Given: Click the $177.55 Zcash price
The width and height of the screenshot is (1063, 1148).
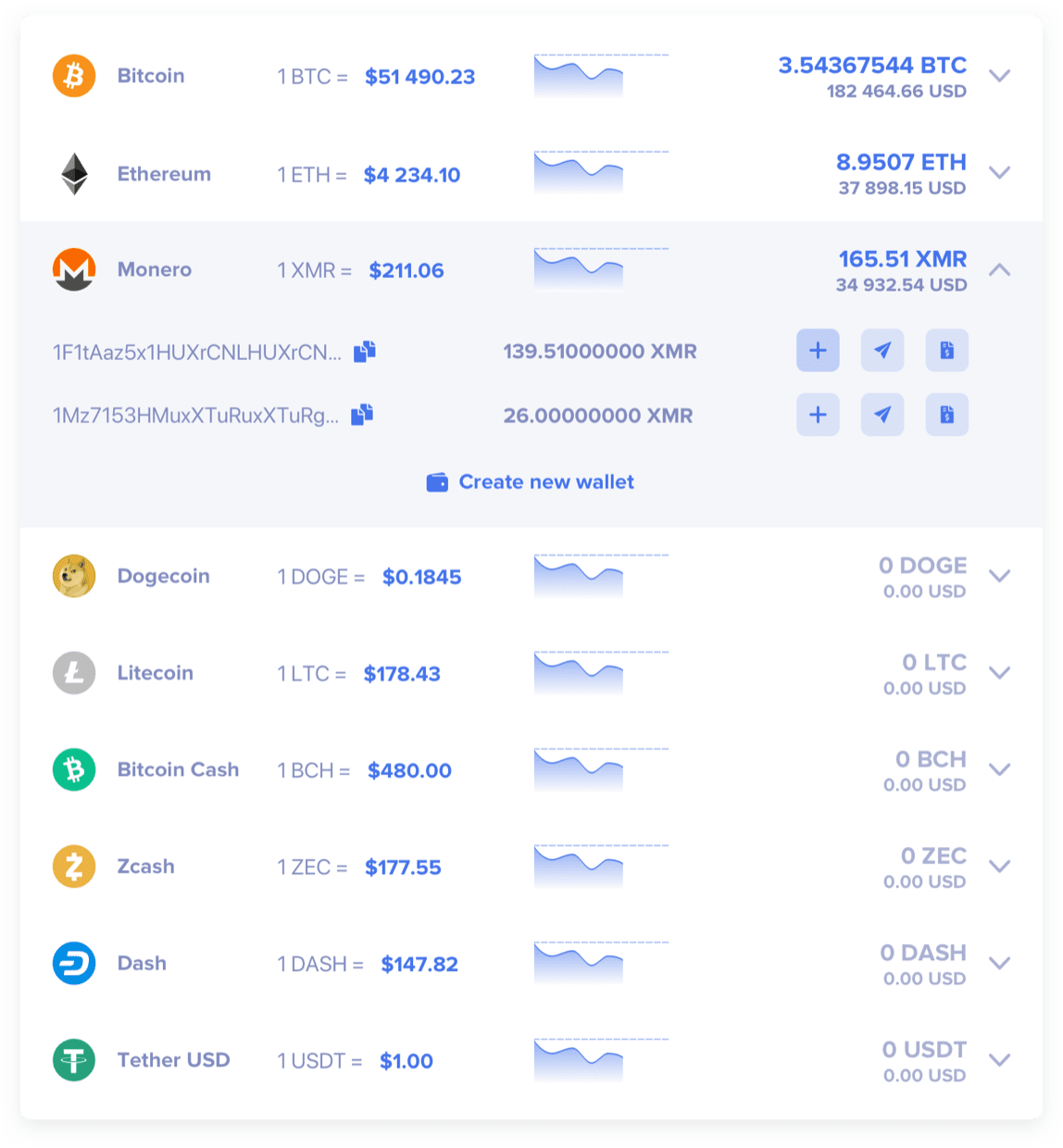Looking at the screenshot, I should [403, 867].
